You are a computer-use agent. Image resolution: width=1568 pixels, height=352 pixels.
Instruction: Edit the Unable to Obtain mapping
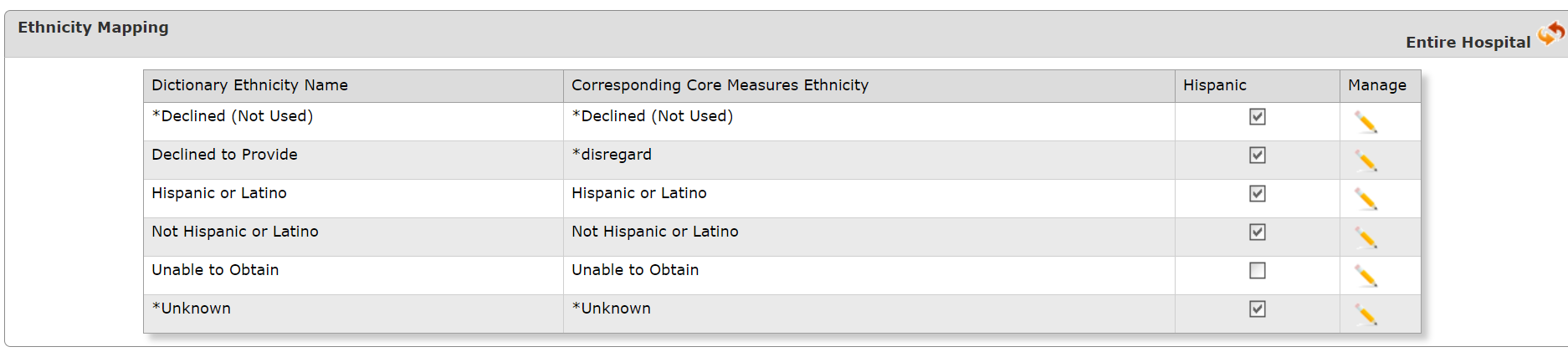point(1366,277)
